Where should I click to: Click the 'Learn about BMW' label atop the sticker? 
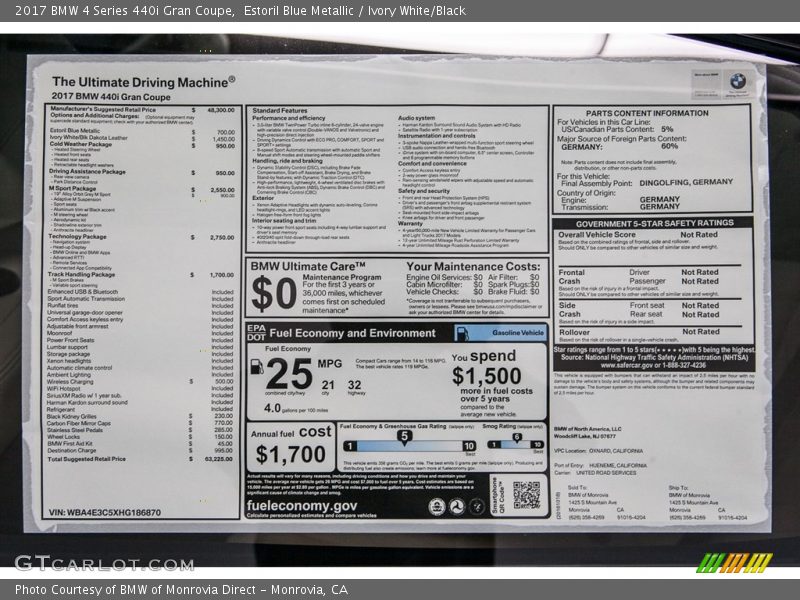(706, 73)
